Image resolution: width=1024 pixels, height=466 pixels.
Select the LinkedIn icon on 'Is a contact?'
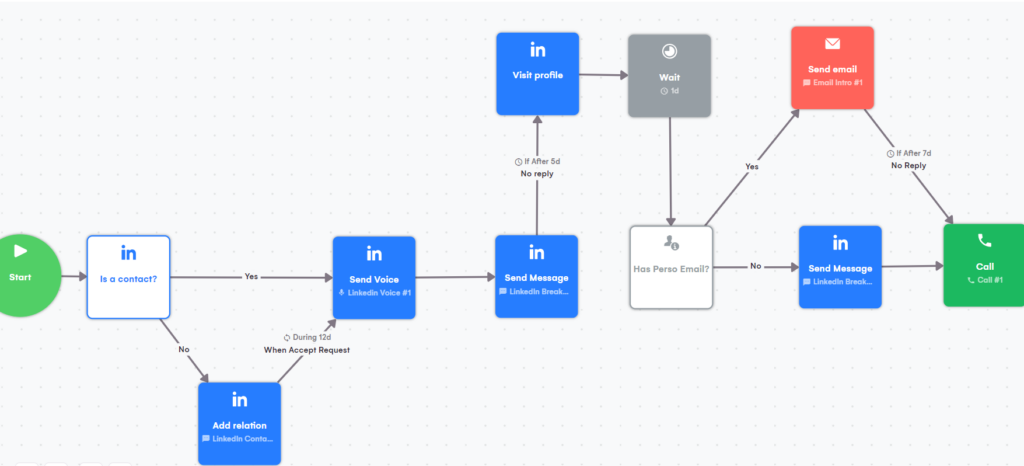coord(128,253)
